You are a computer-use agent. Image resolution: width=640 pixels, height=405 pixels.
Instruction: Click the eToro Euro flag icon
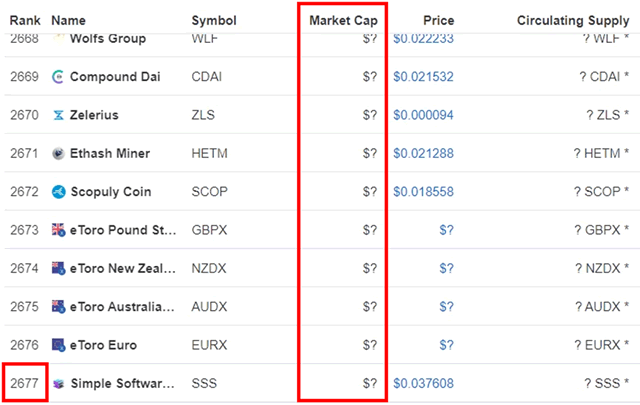pyautogui.click(x=58, y=345)
